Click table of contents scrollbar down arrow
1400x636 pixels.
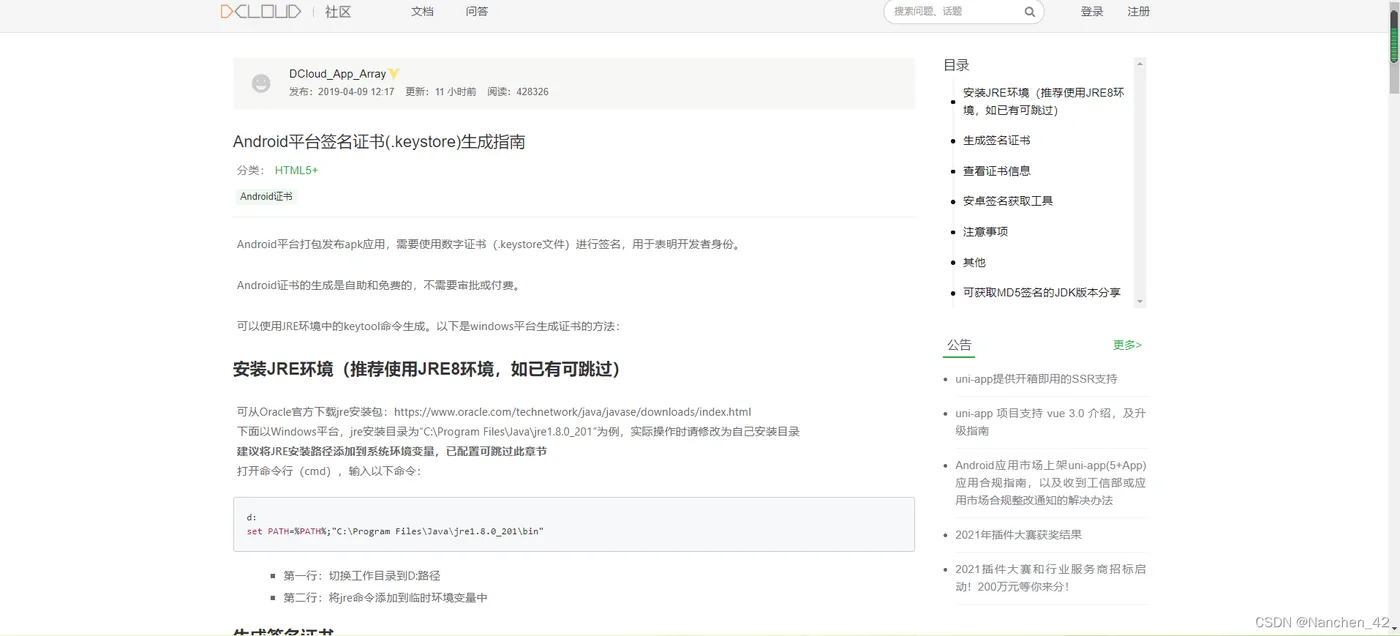1140,301
